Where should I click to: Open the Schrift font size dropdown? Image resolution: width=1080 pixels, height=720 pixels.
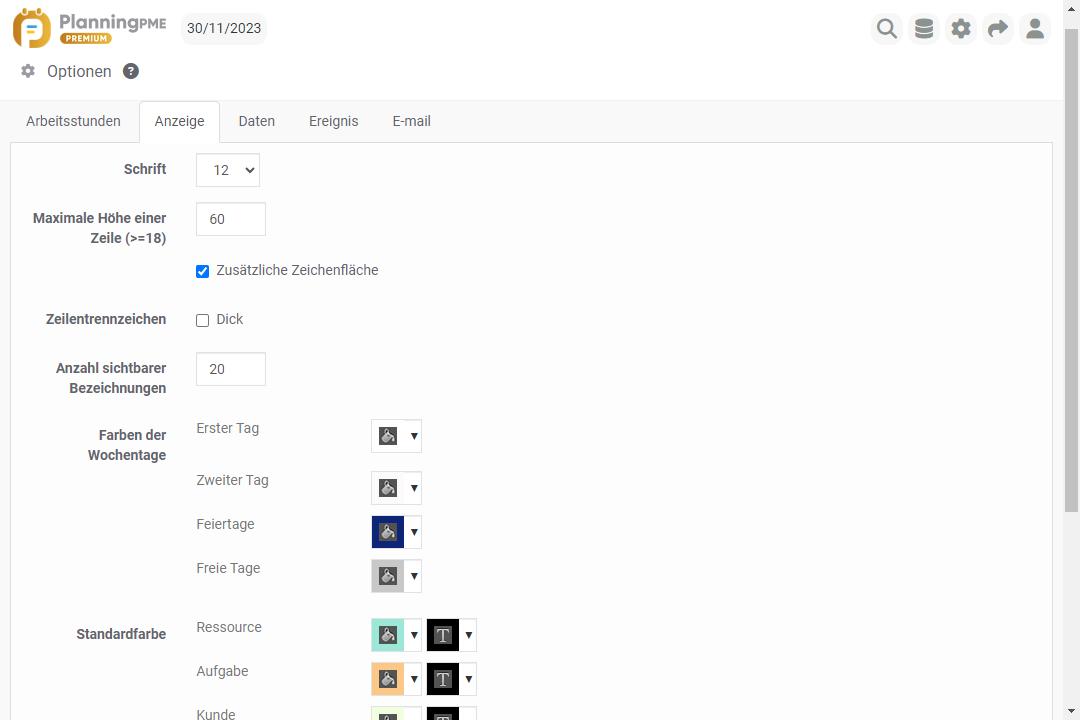[x=228, y=170]
